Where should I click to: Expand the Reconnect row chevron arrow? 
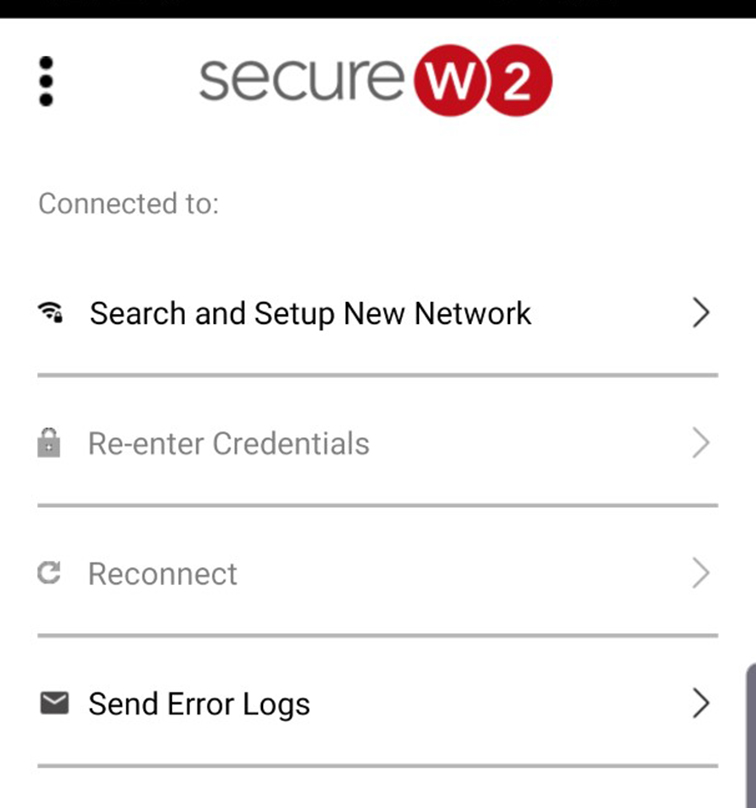(x=700, y=573)
